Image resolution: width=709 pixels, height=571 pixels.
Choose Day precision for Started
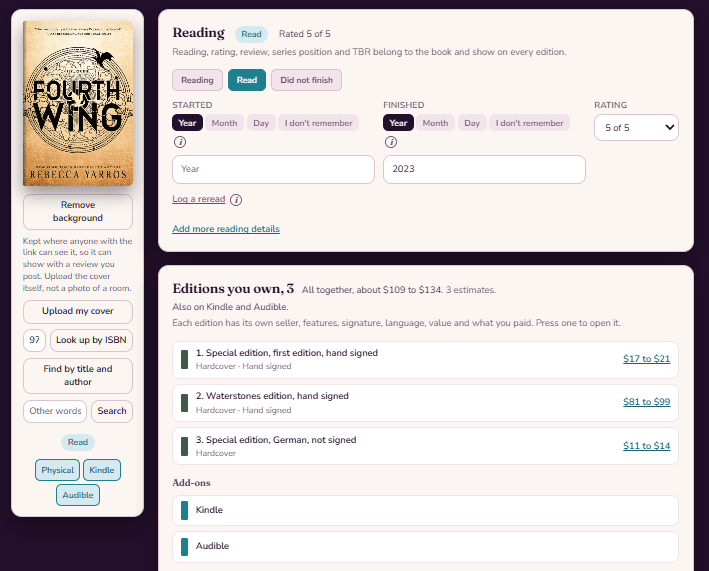[261, 123]
